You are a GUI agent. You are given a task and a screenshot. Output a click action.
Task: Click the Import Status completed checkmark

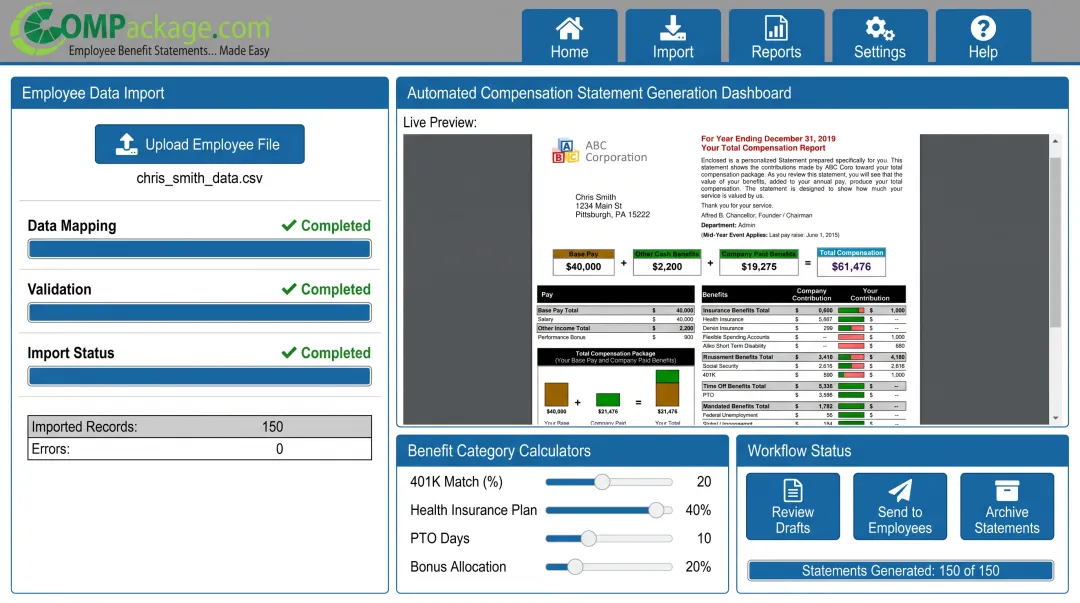click(289, 352)
